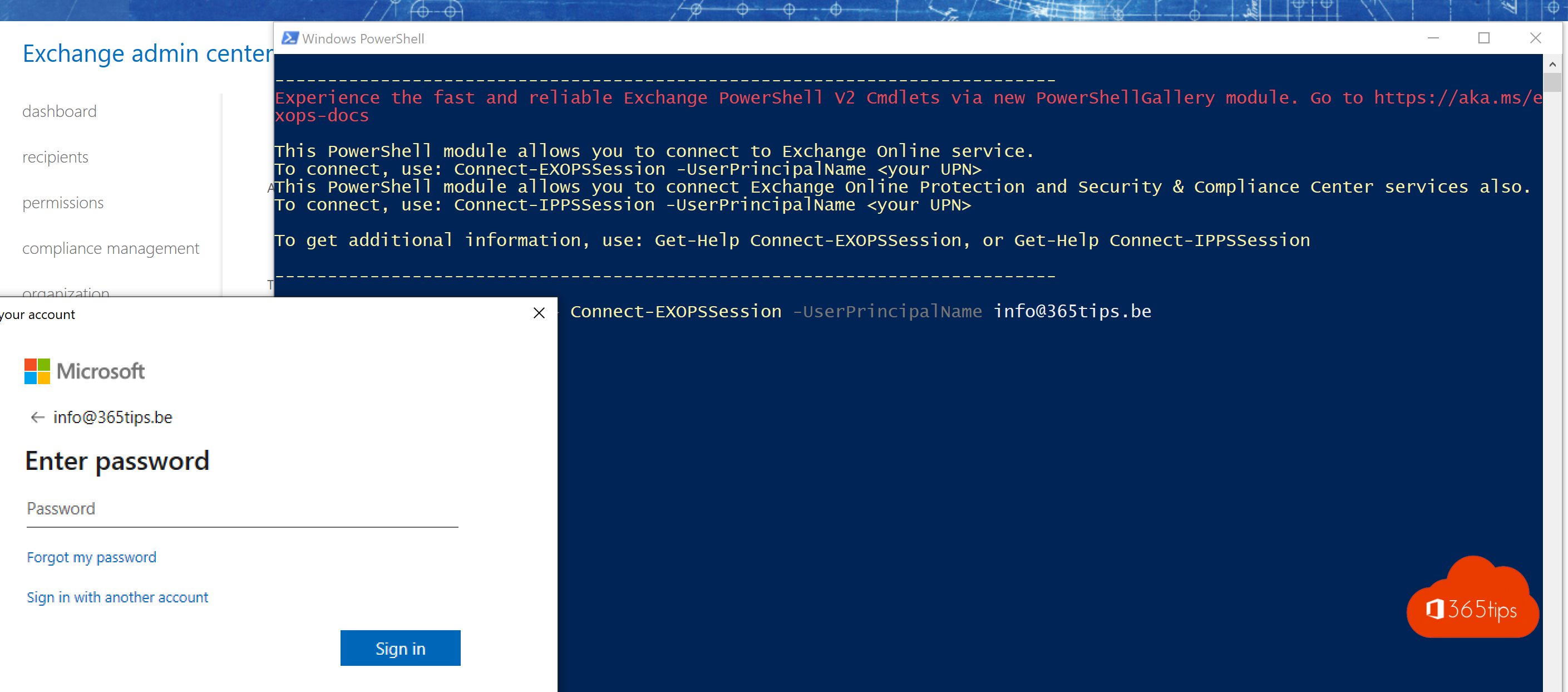Click Forgot my password link
The width and height of the screenshot is (1568, 692).
coord(91,555)
